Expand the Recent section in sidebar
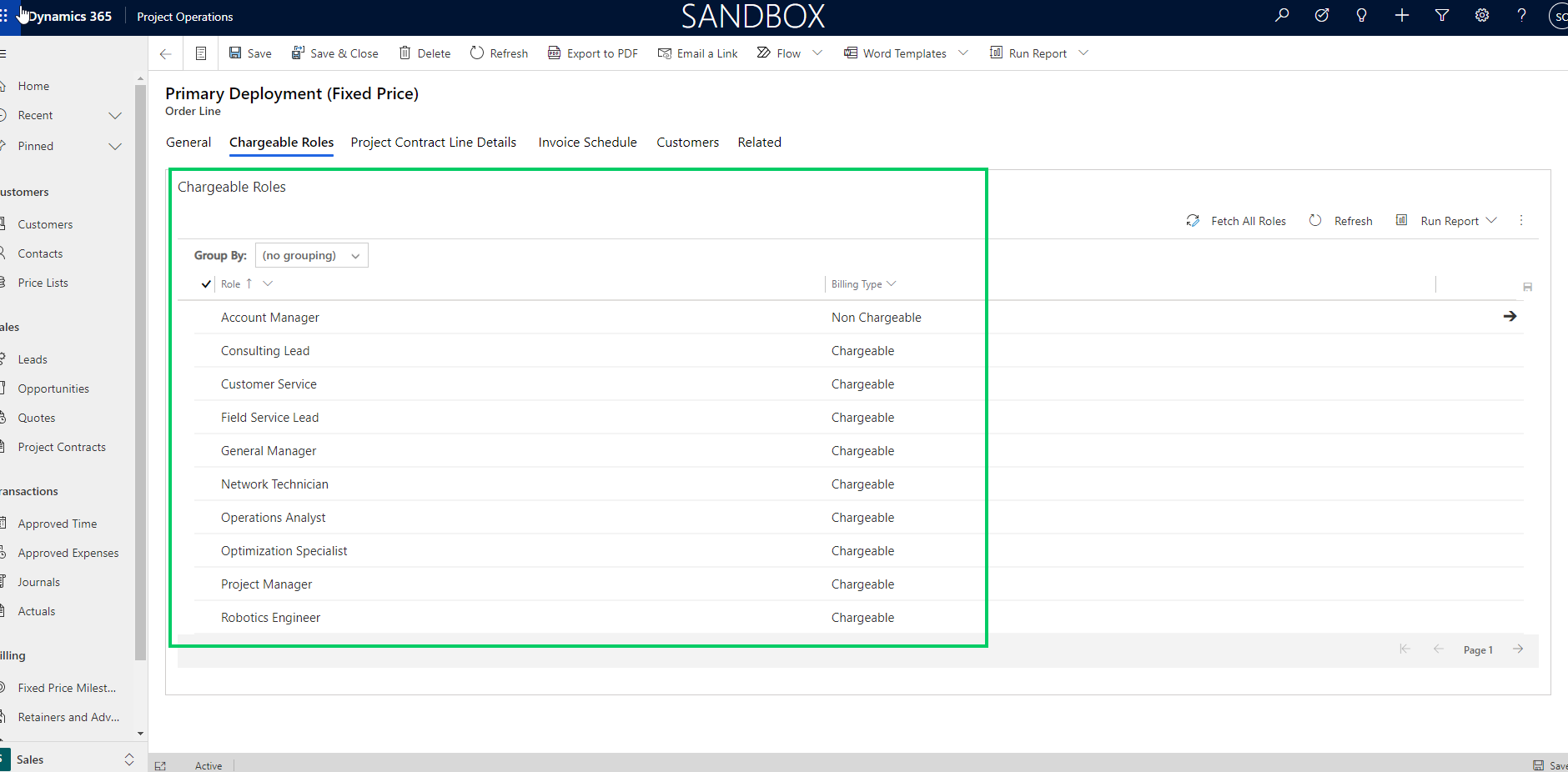The height and width of the screenshot is (772, 1568). click(x=115, y=116)
